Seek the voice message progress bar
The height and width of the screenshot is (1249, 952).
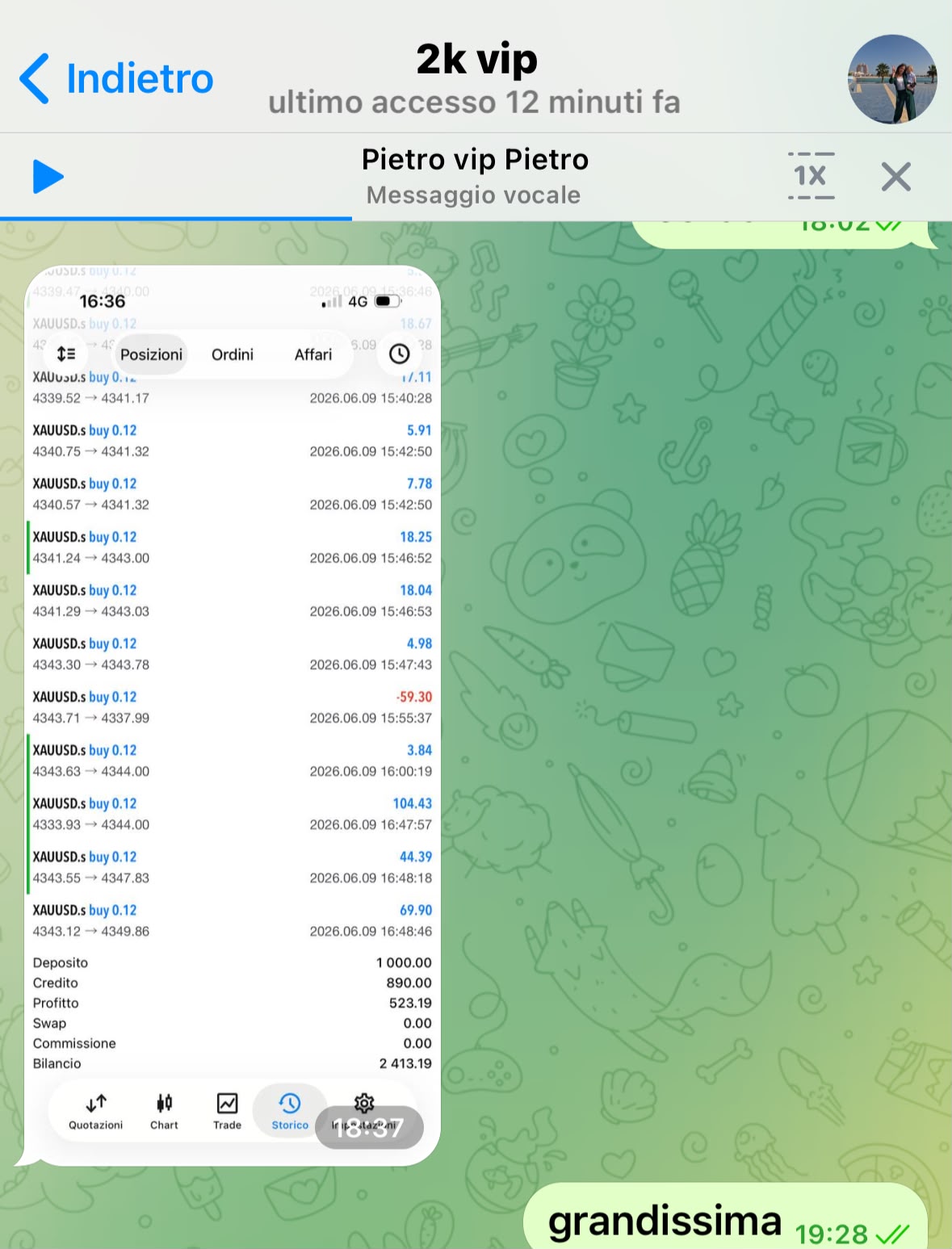click(476, 218)
